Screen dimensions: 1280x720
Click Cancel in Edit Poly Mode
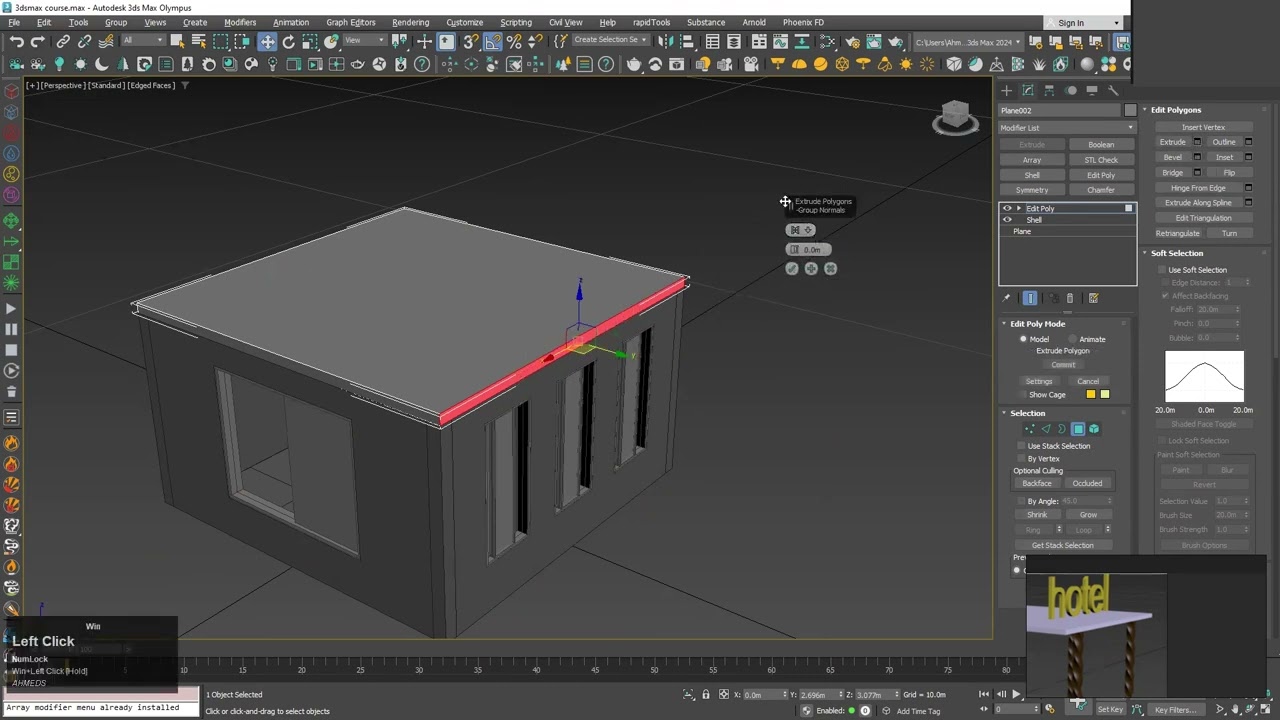pos(1088,381)
